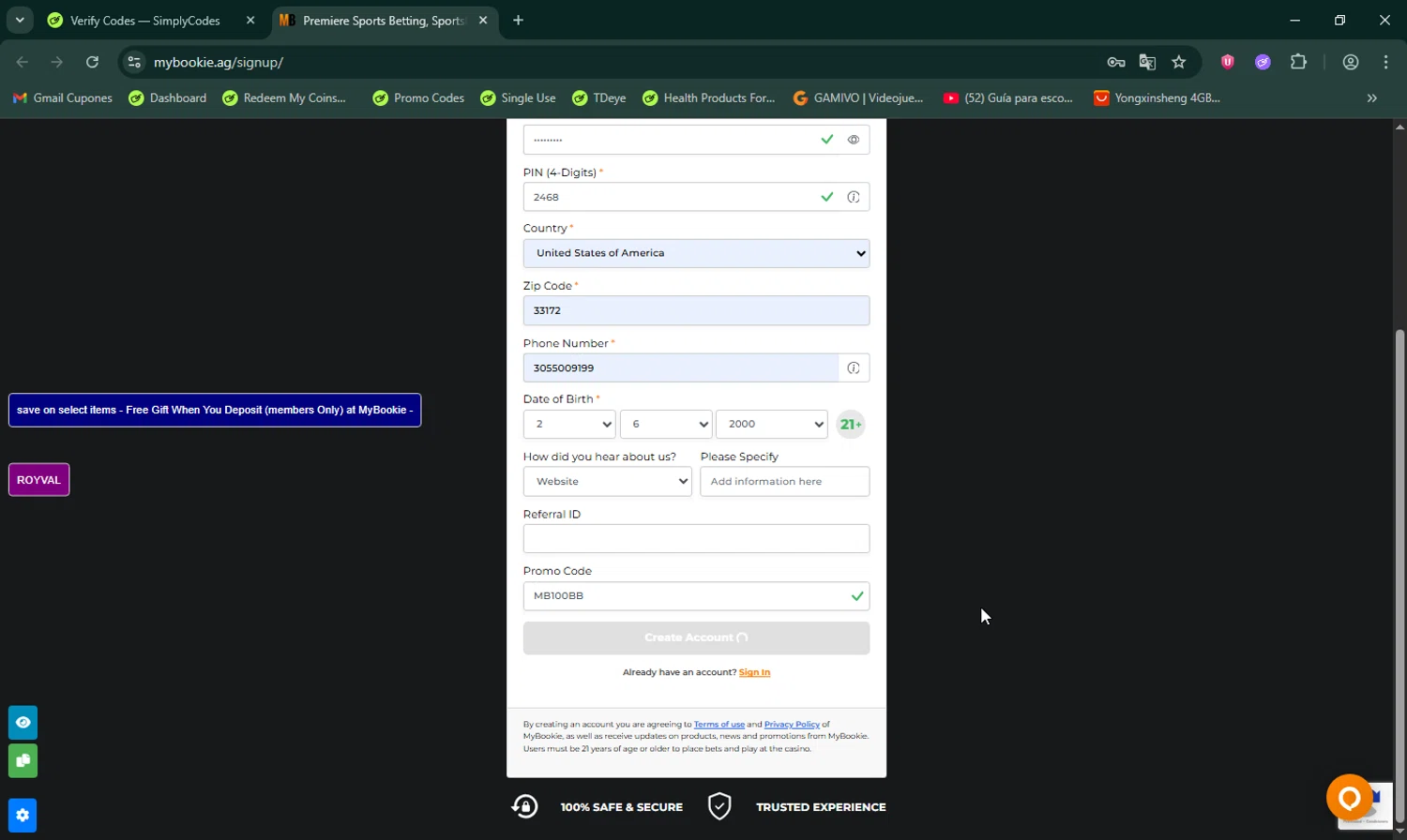The width and height of the screenshot is (1407, 840).
Task: Open the Chrome profile icon
Action: click(1351, 62)
